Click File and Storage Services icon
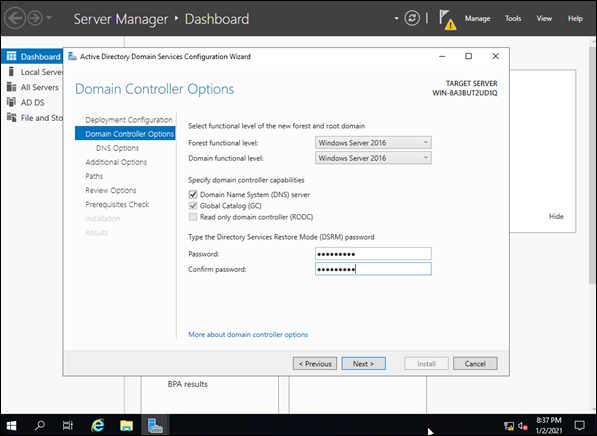This screenshot has height=436, width=597. click(x=11, y=117)
